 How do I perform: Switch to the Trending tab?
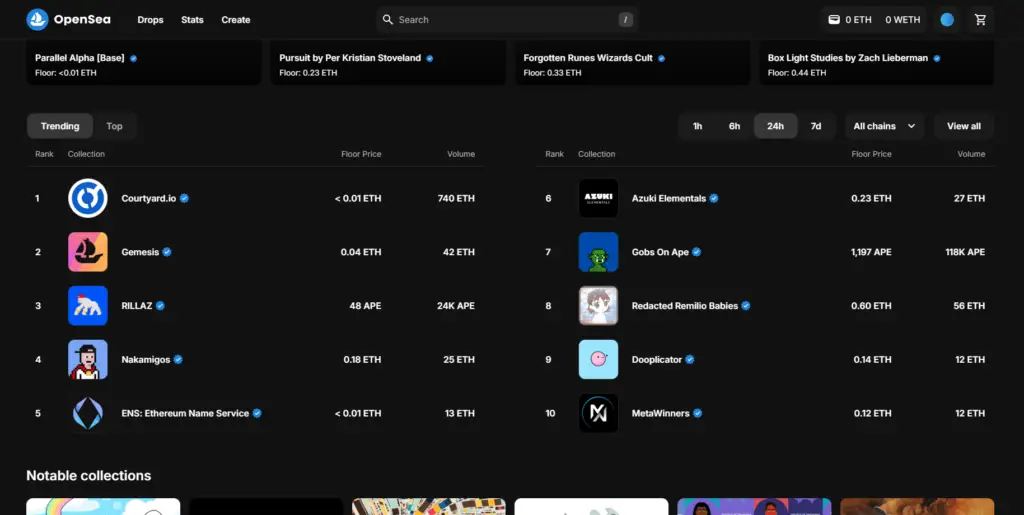60,126
